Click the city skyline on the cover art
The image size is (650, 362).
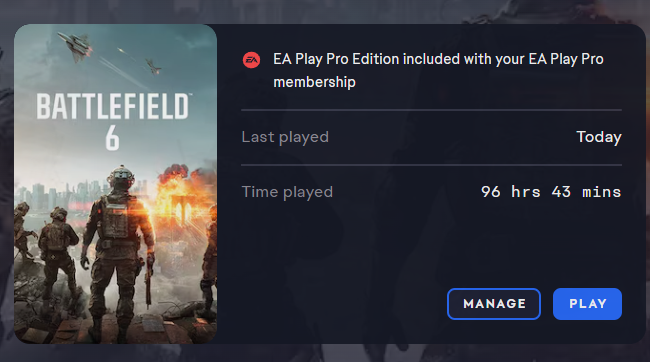click(x=62, y=195)
